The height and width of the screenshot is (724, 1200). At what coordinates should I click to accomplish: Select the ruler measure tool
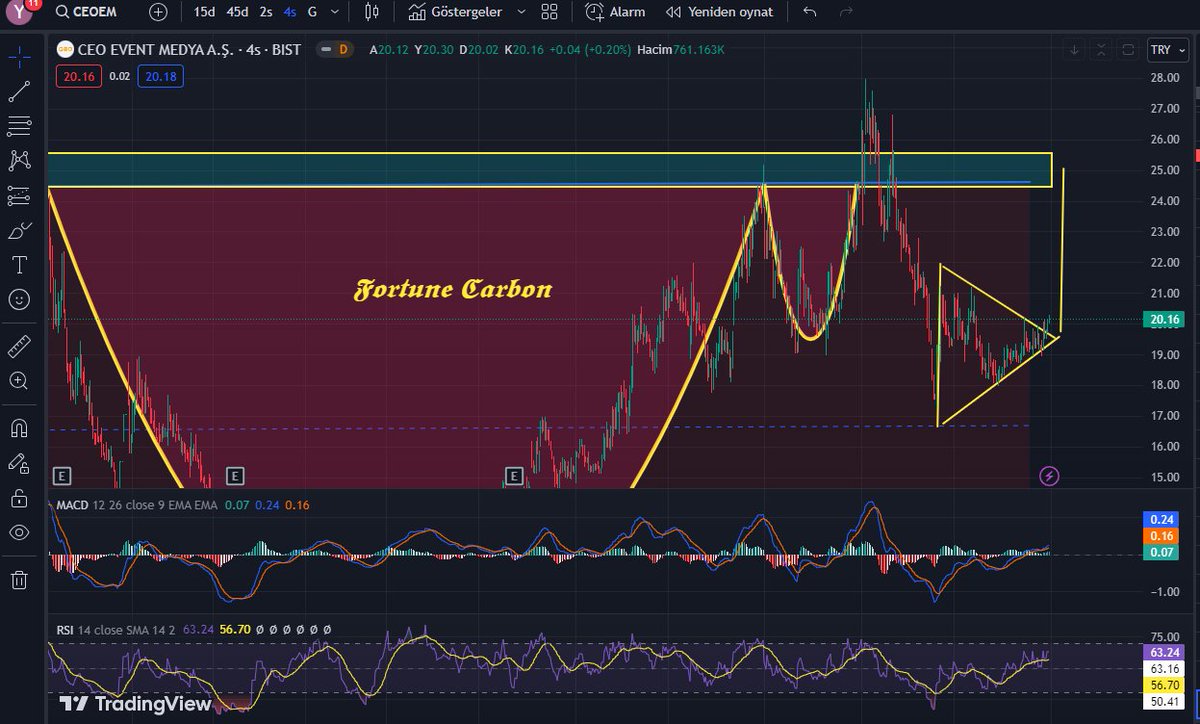[19, 346]
